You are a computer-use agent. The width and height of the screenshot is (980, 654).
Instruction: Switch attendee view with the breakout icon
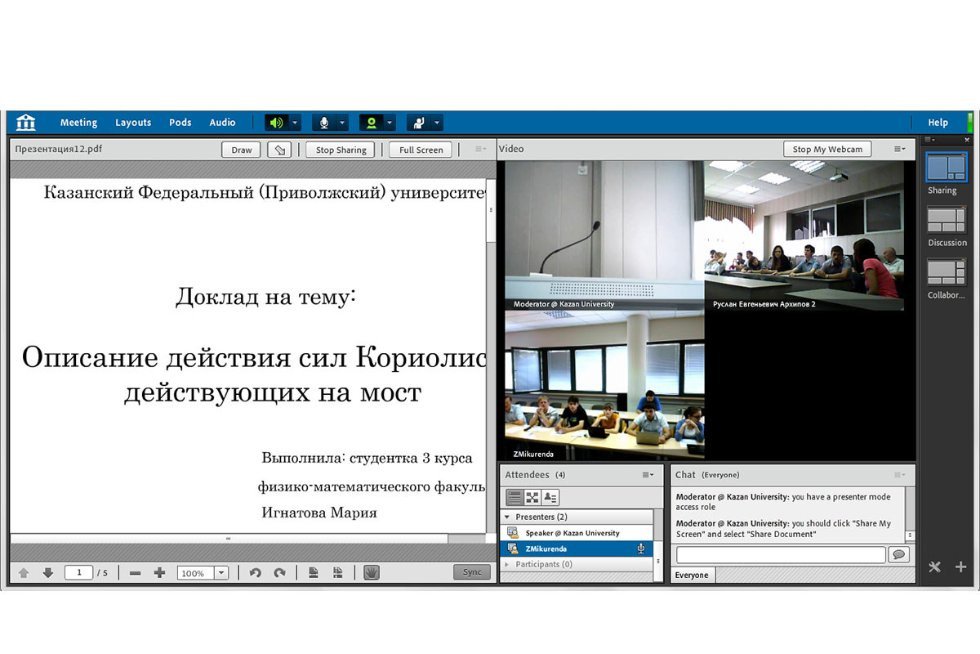[531, 498]
